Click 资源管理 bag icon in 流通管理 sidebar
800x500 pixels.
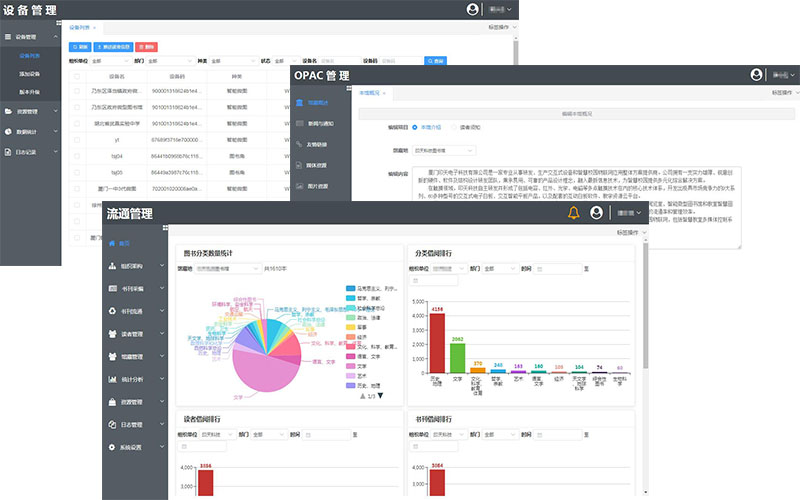click(x=112, y=402)
